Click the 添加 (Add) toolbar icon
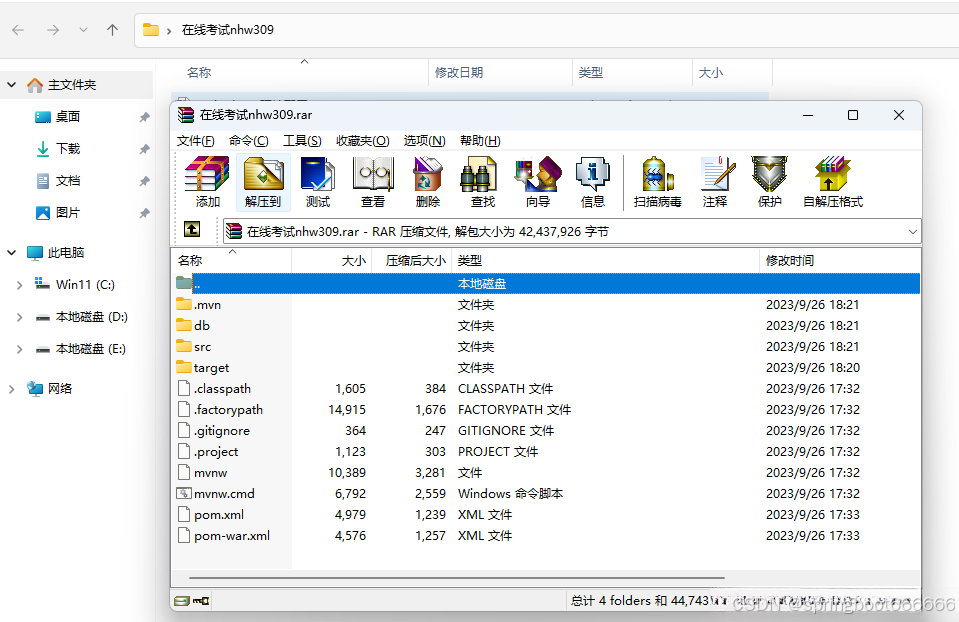The height and width of the screenshot is (622, 959). [207, 182]
